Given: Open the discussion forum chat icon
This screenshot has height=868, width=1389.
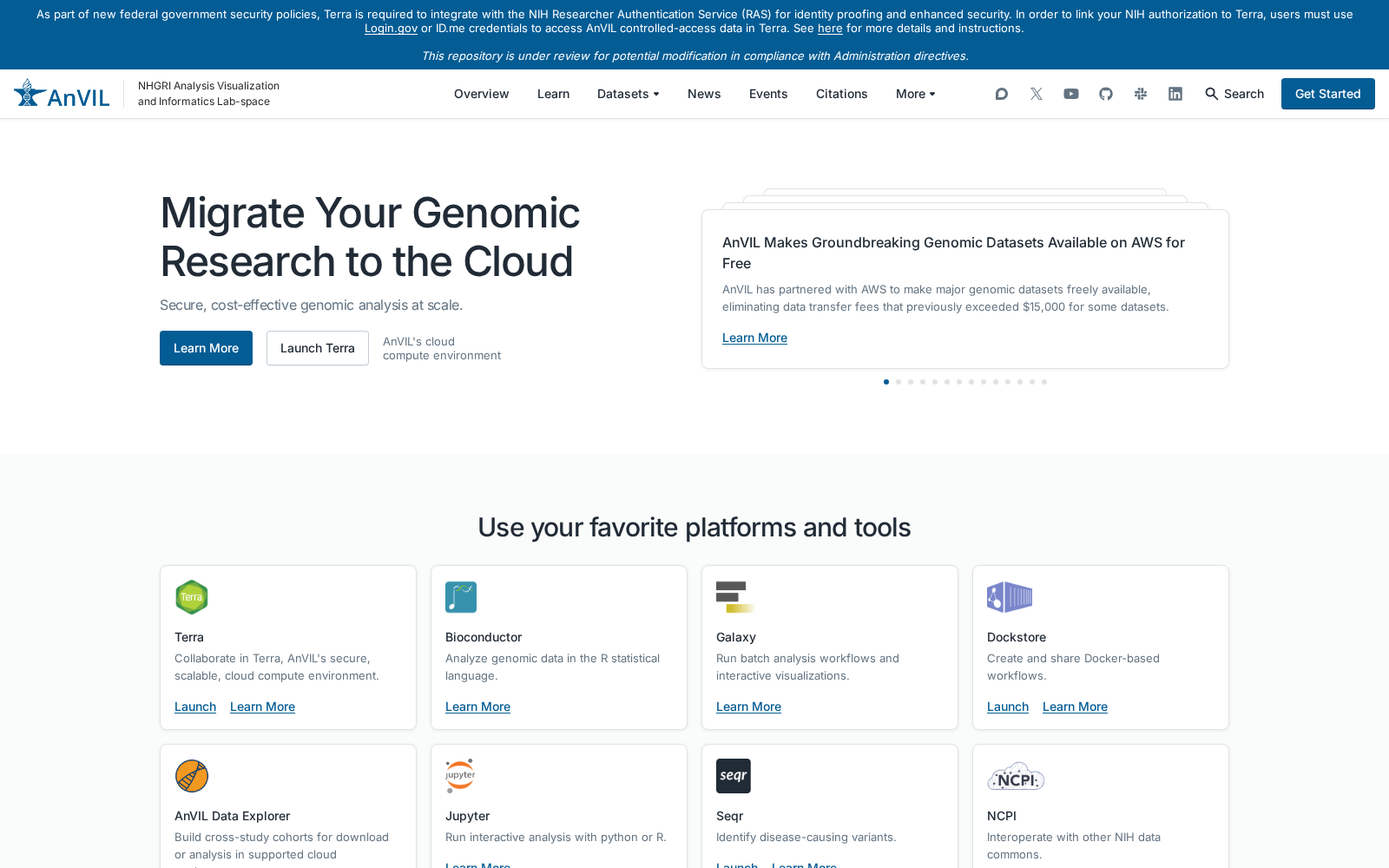Looking at the screenshot, I should [1002, 94].
